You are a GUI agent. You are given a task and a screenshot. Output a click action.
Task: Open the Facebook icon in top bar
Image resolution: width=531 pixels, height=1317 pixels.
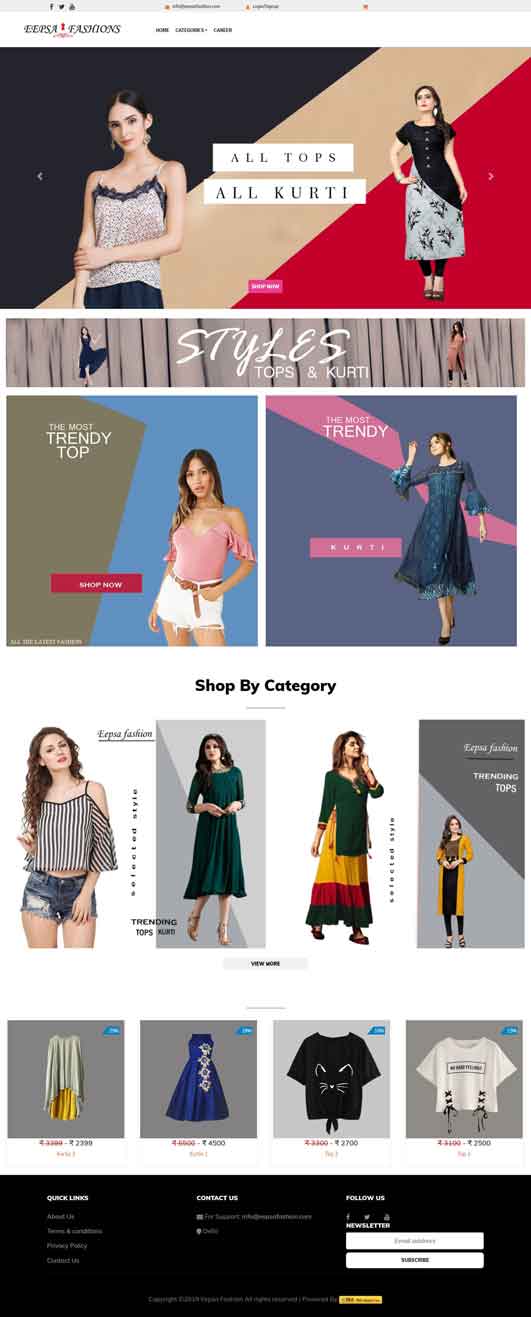[51, 6]
